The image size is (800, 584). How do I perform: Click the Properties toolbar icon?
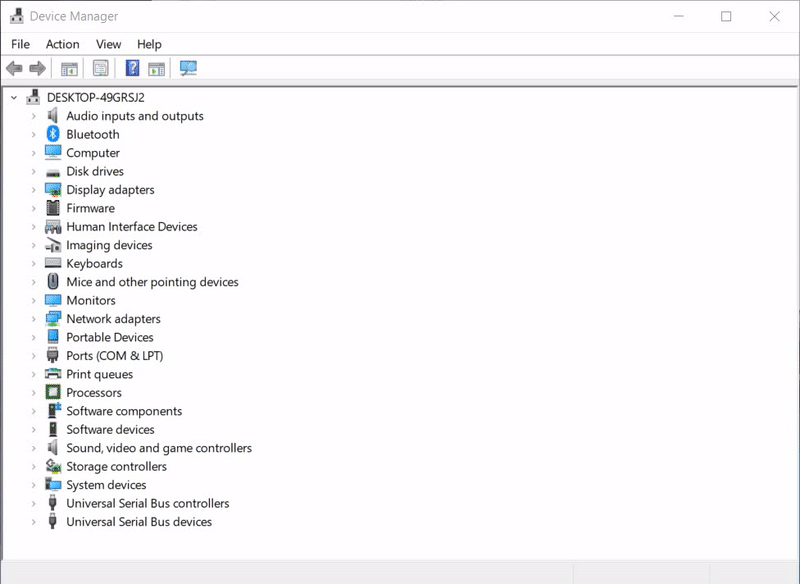(101, 68)
